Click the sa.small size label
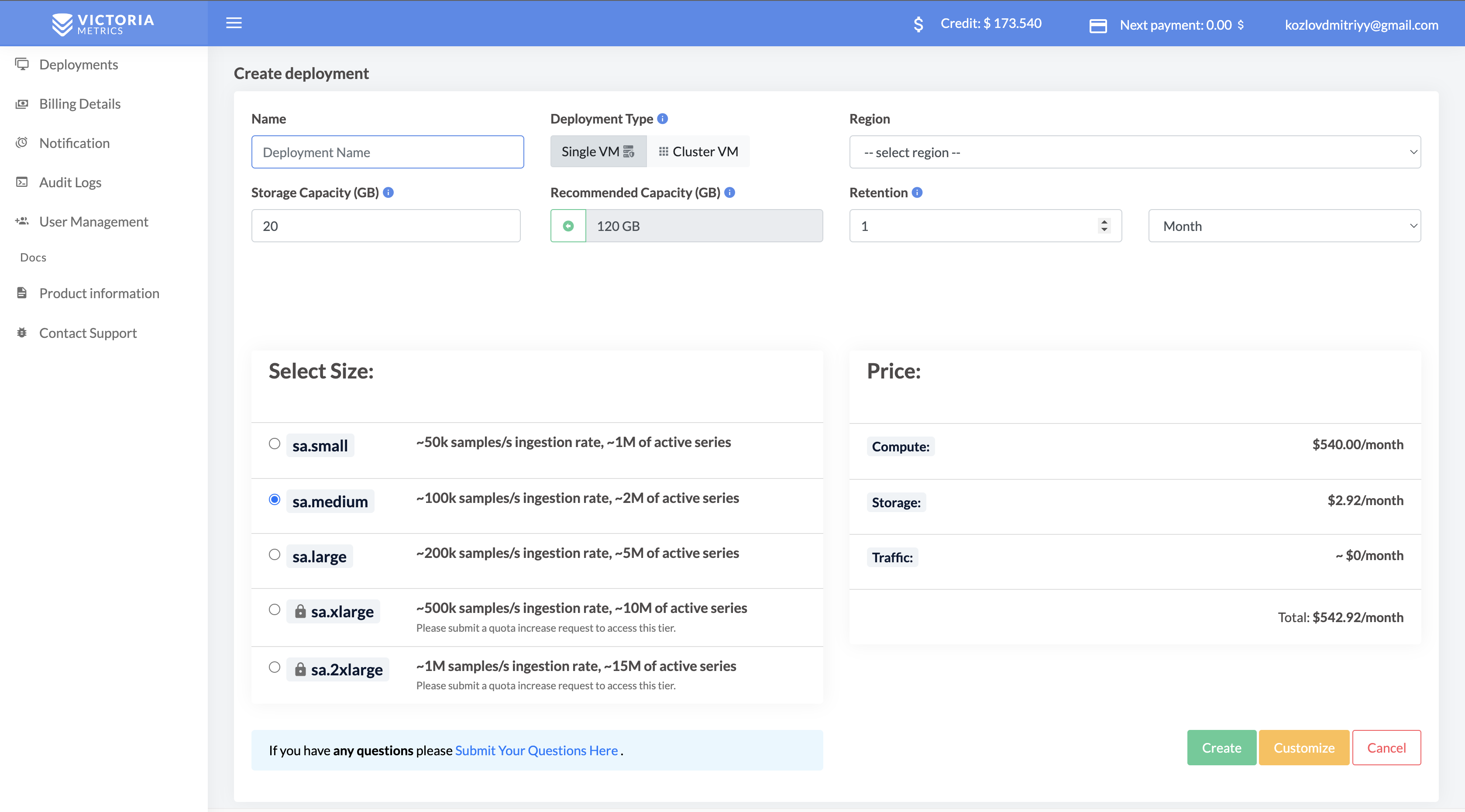The width and height of the screenshot is (1465, 812). click(320, 445)
